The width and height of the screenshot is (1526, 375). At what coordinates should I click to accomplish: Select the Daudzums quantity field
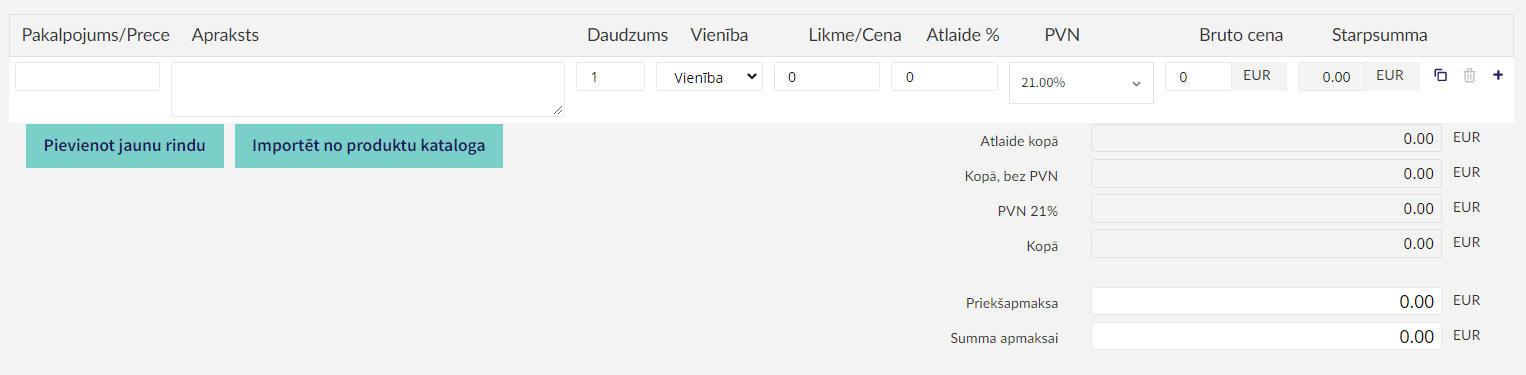click(610, 77)
